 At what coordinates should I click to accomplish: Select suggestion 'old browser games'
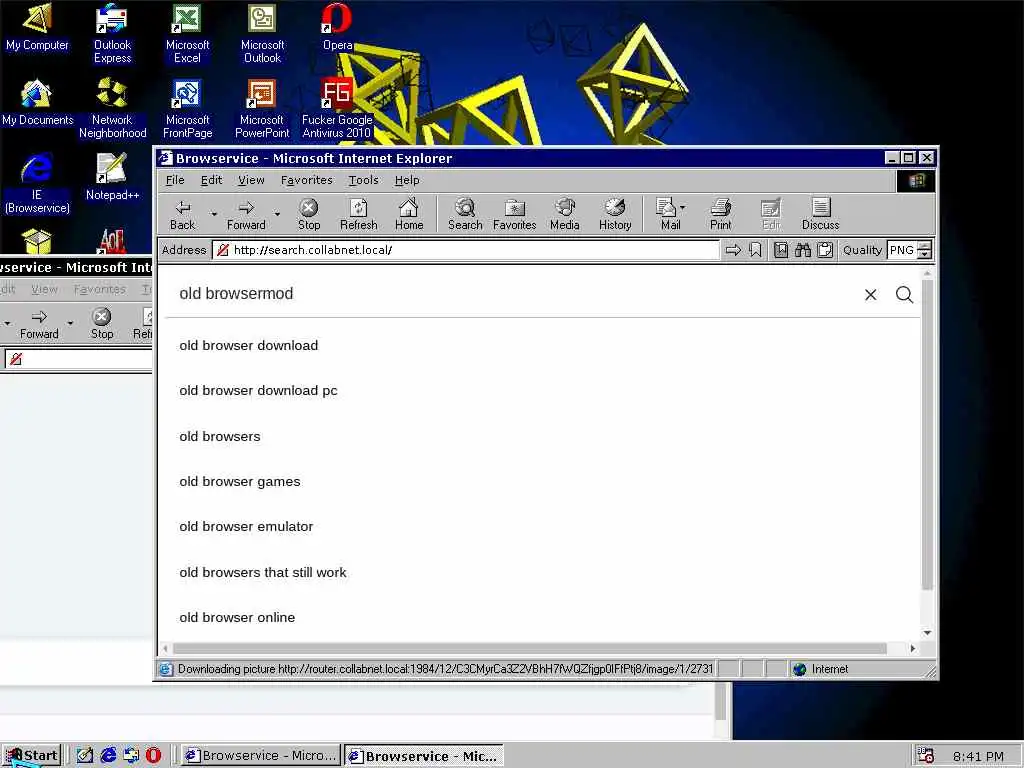point(240,481)
